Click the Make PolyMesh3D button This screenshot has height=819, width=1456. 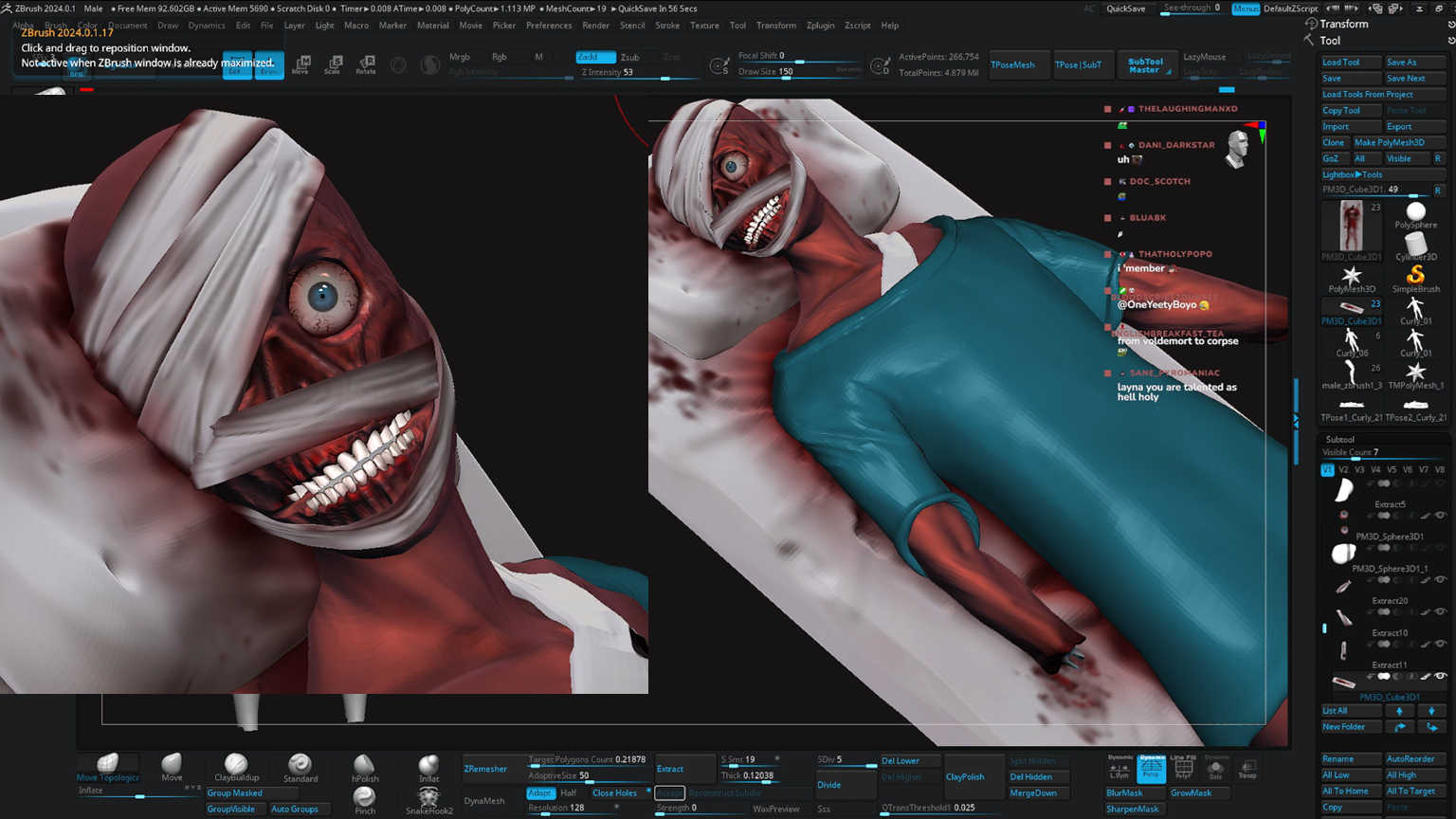tap(1389, 142)
